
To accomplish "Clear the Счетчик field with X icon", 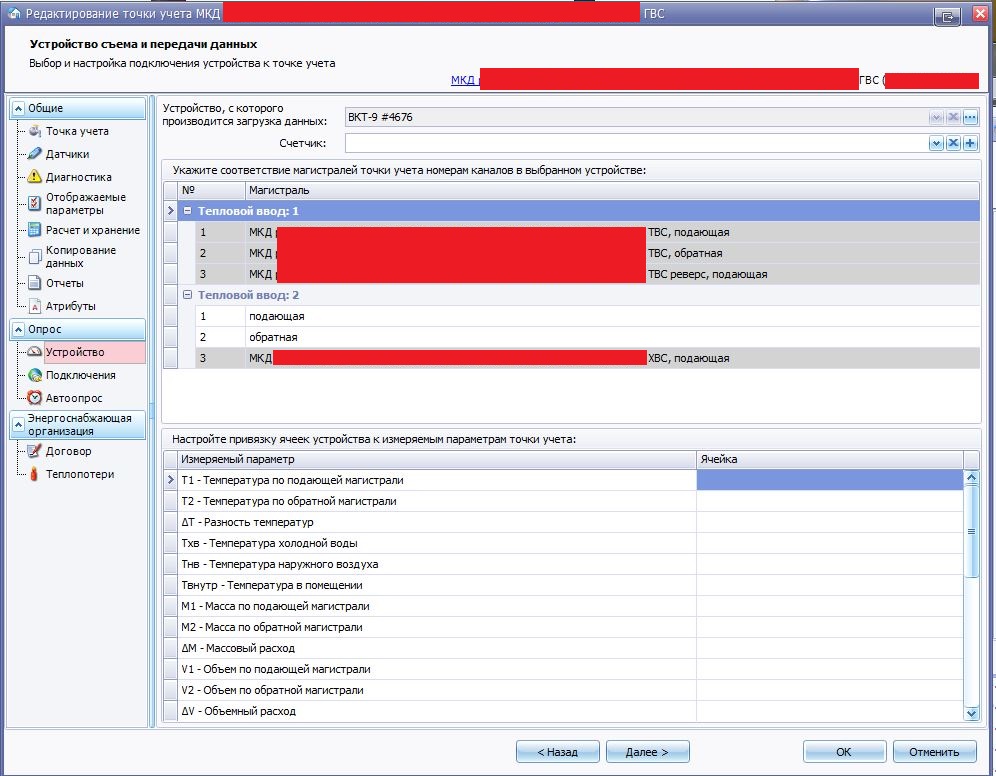I will (x=953, y=143).
